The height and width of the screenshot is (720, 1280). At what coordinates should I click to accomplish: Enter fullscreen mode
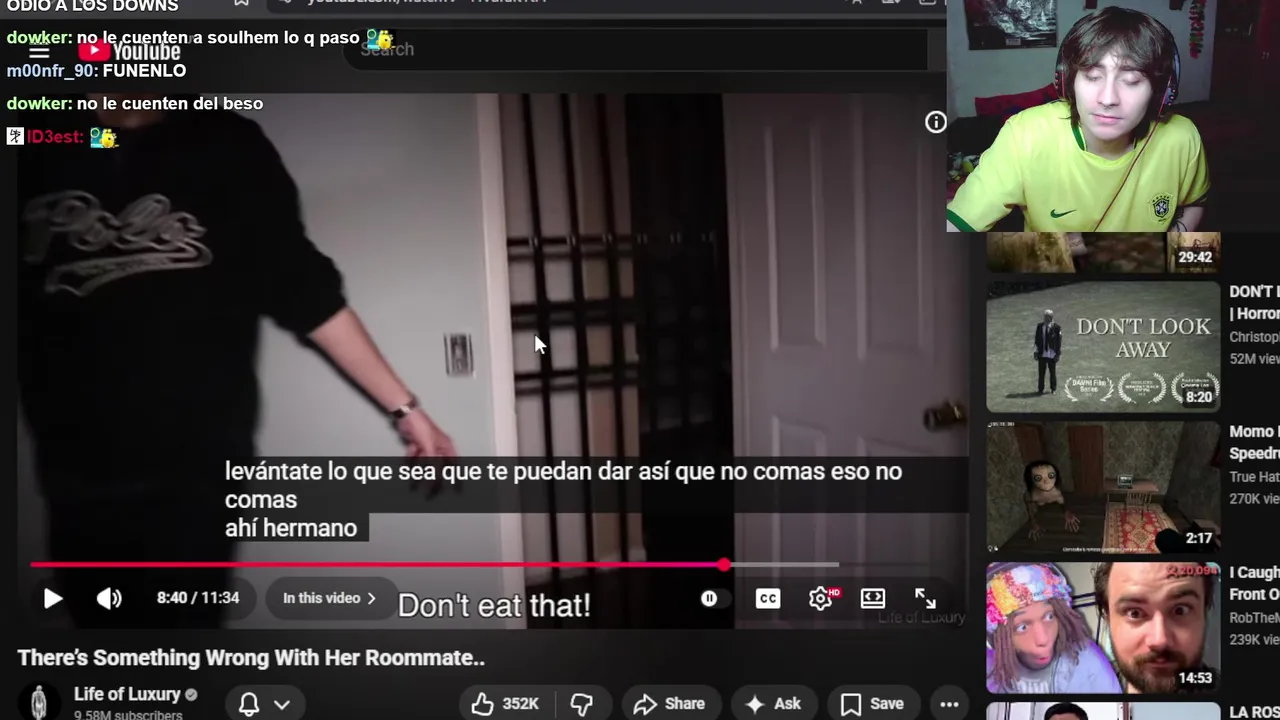tap(925, 598)
